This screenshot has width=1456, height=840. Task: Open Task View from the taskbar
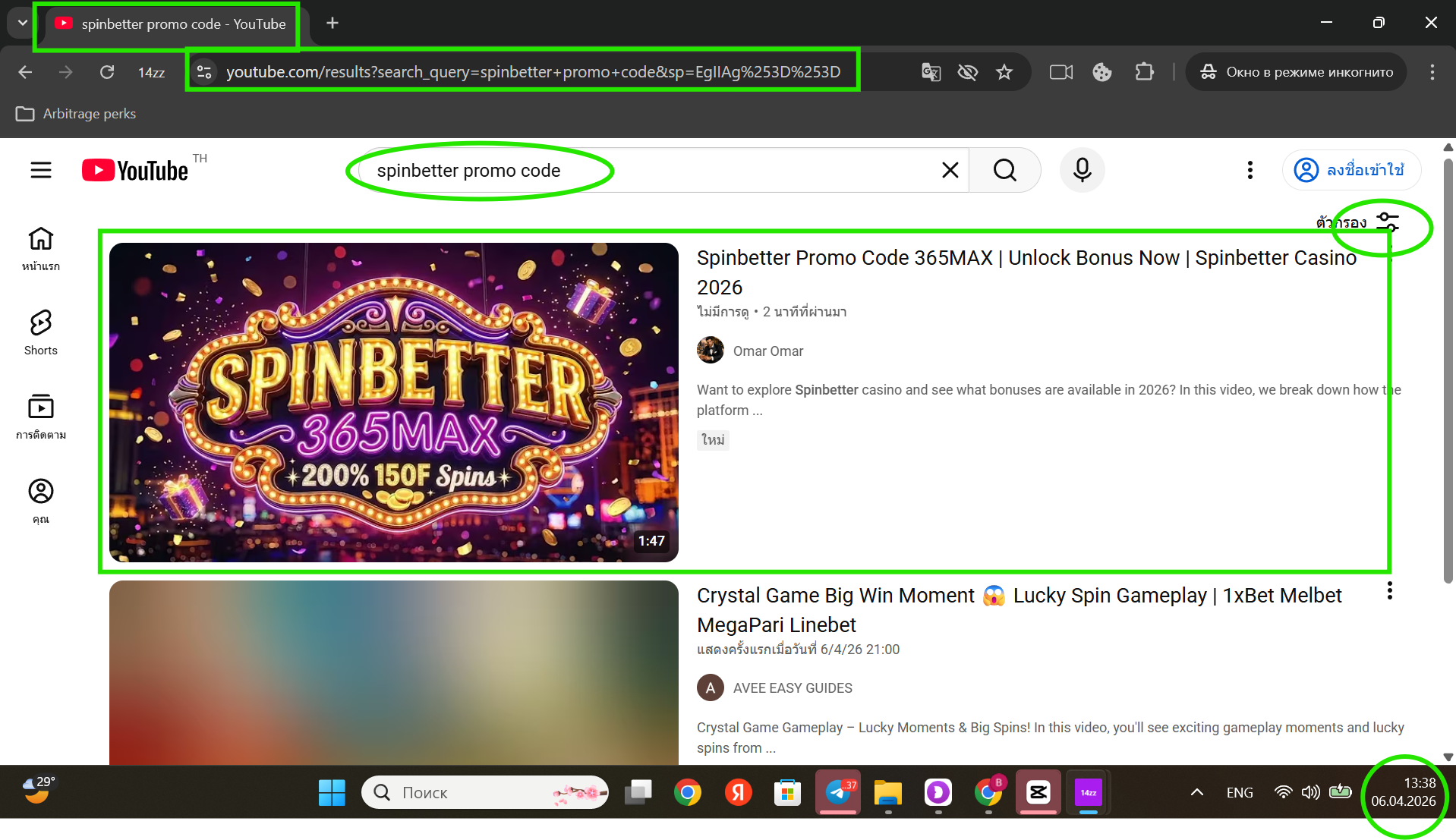coord(638,792)
